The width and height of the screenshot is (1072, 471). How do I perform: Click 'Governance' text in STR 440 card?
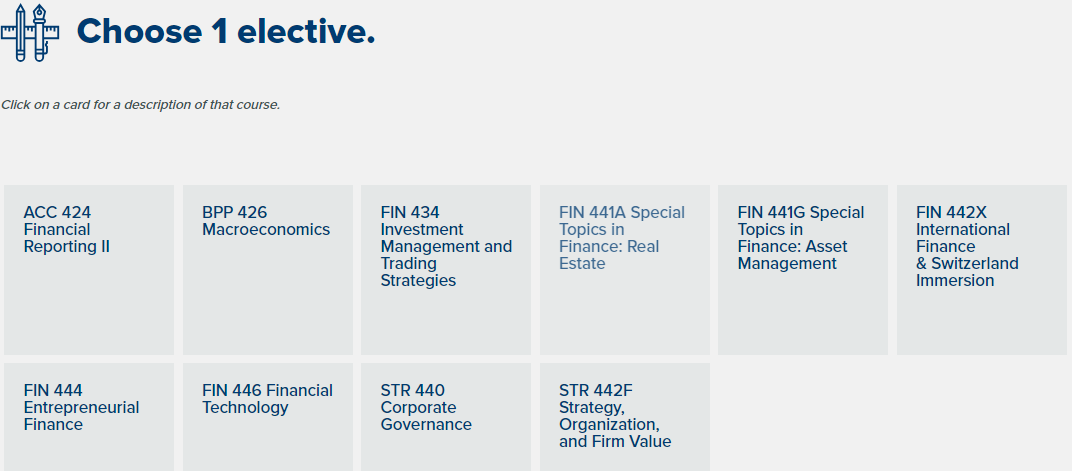click(426, 425)
